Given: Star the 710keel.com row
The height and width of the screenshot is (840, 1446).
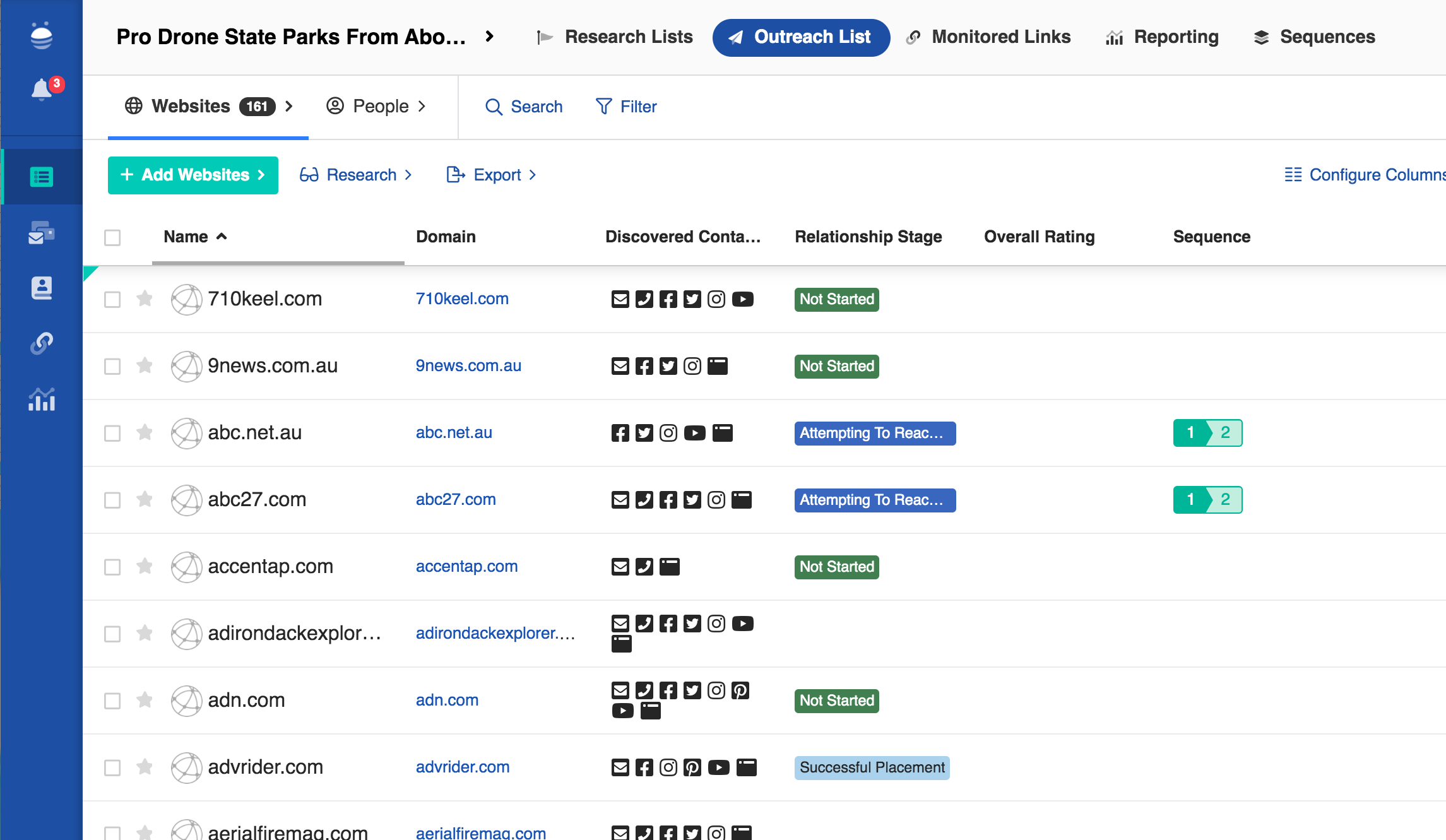Looking at the screenshot, I should [145, 299].
